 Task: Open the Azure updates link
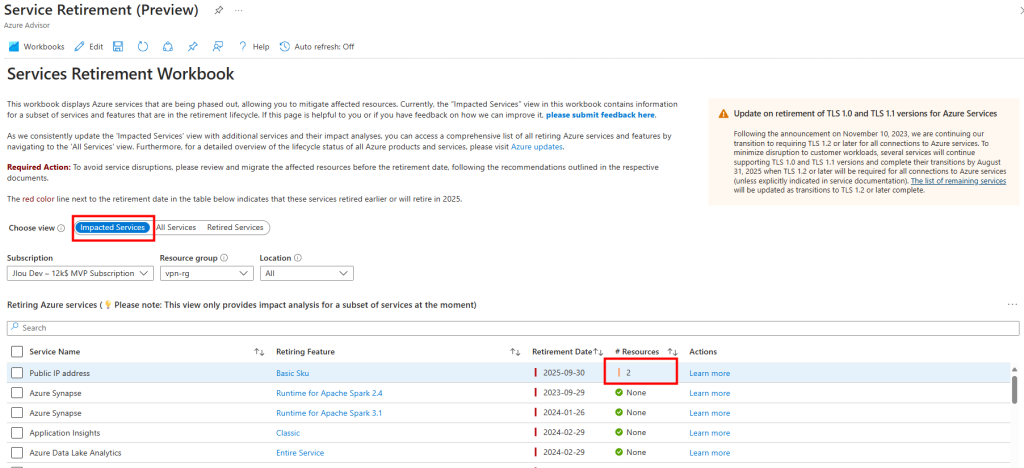coord(536,146)
